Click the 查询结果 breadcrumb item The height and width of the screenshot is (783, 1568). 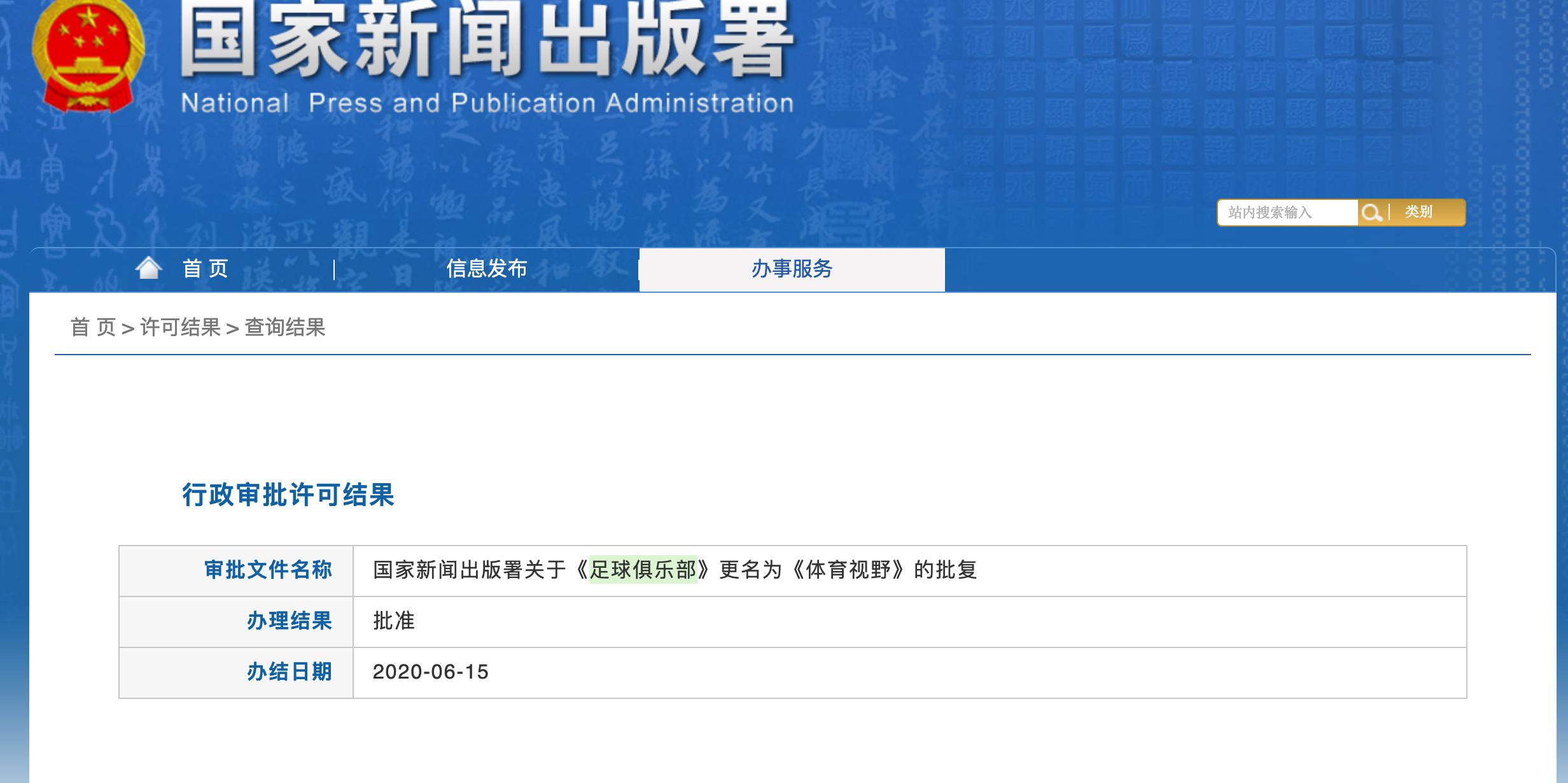(x=285, y=327)
